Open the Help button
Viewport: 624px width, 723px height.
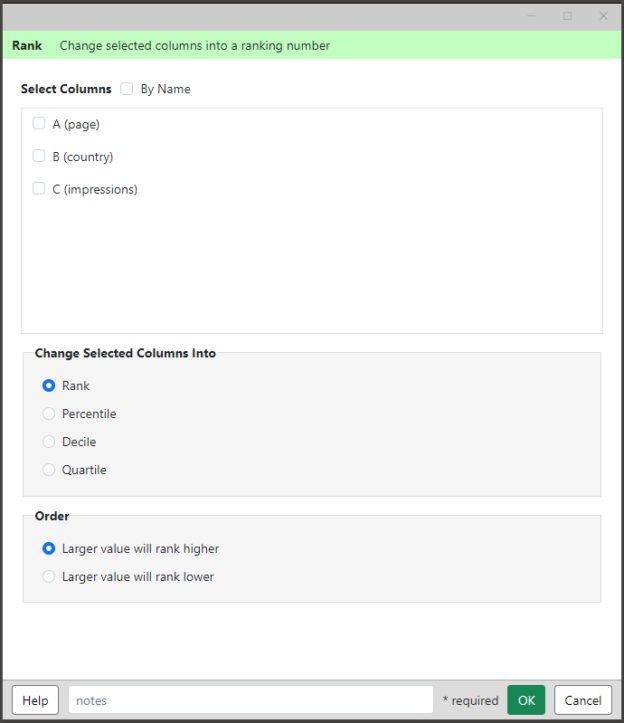click(36, 700)
